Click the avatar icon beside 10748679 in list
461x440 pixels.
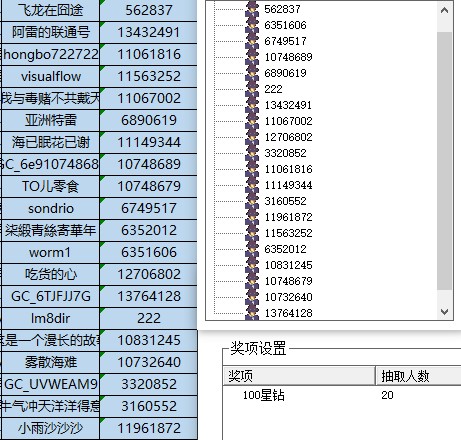[x=252, y=281]
